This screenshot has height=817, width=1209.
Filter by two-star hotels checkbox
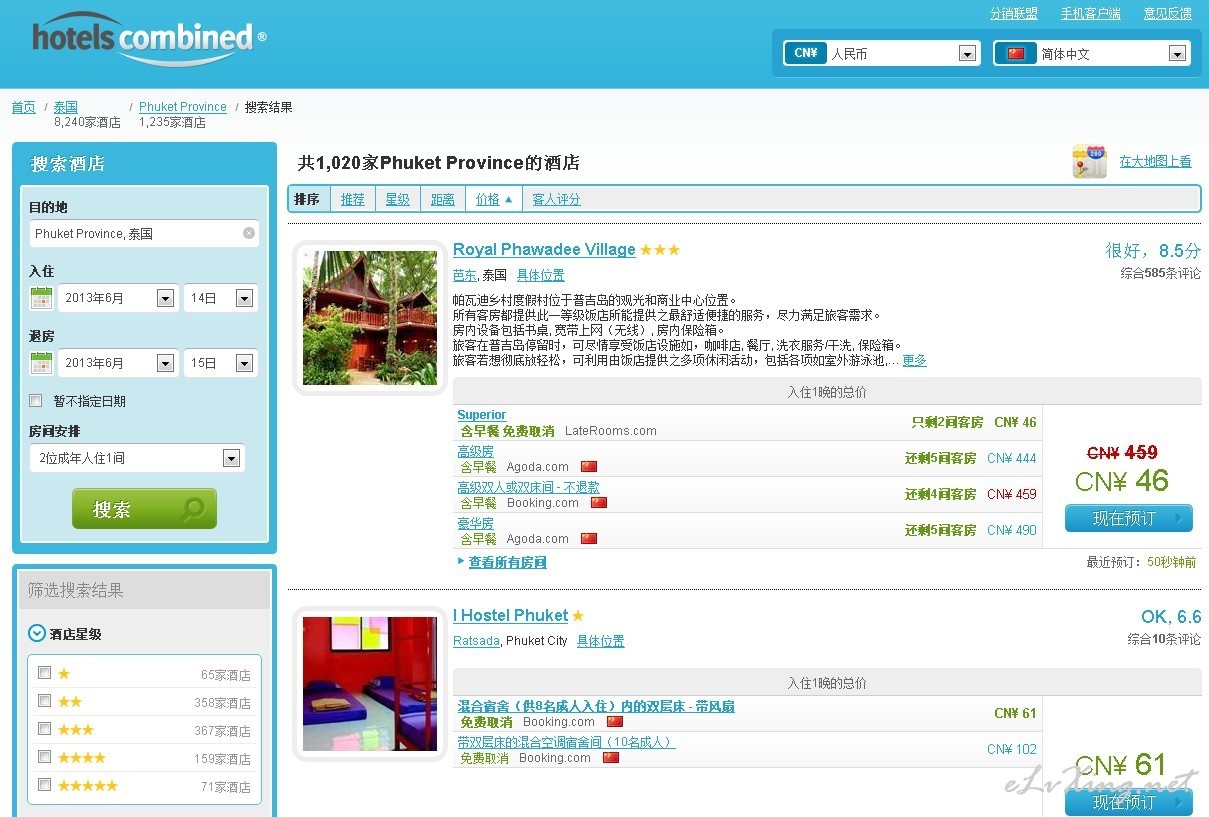click(44, 701)
